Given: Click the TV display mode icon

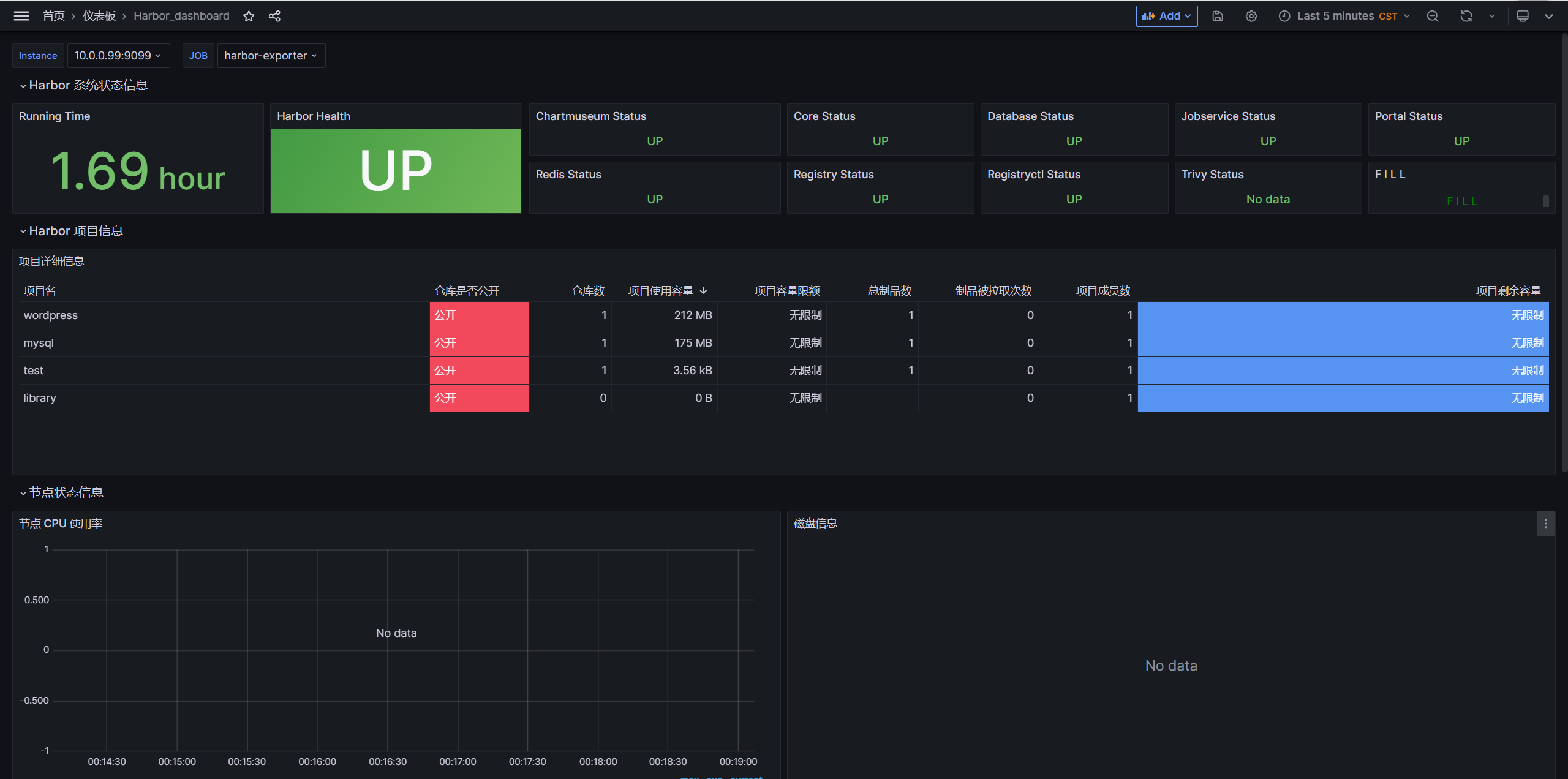Looking at the screenshot, I should coord(1523,17).
